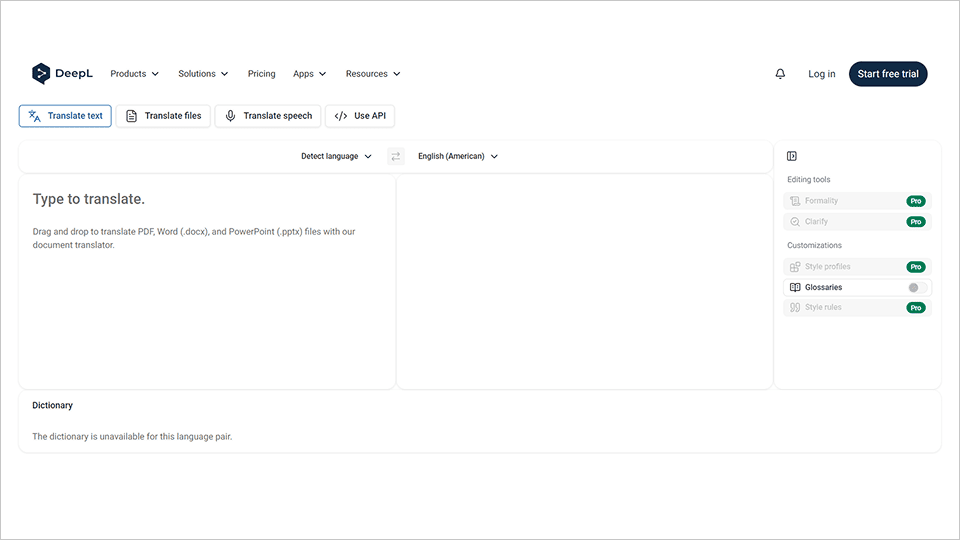
Task: Select the Clarify editing tool
Action: (857, 222)
